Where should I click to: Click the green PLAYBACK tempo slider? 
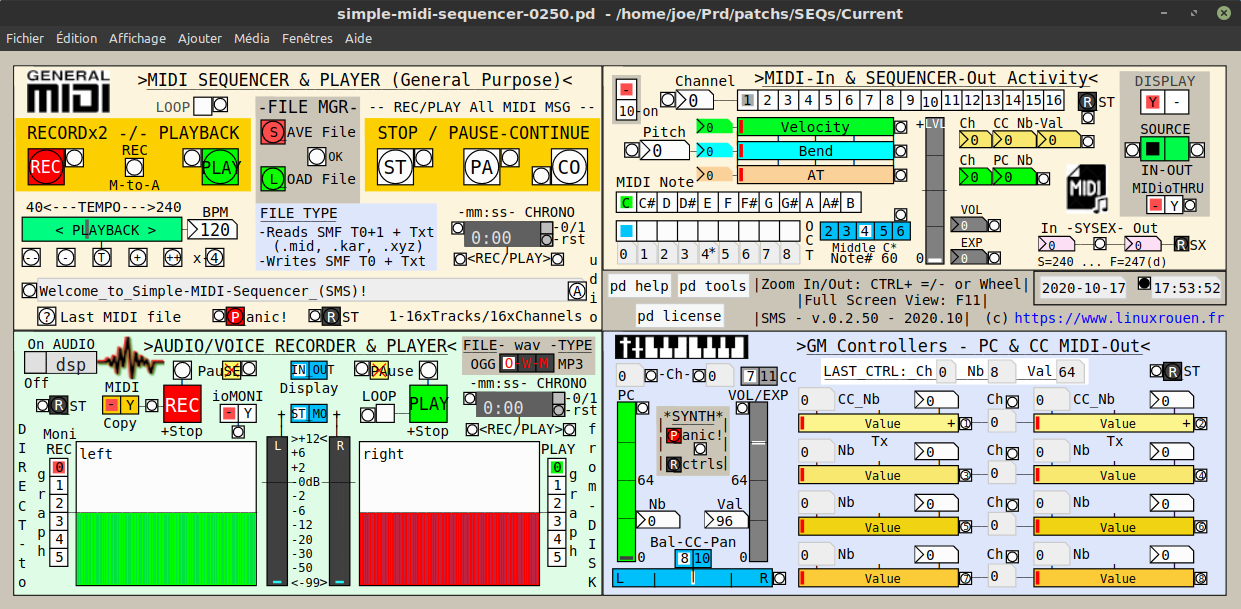(x=103, y=229)
